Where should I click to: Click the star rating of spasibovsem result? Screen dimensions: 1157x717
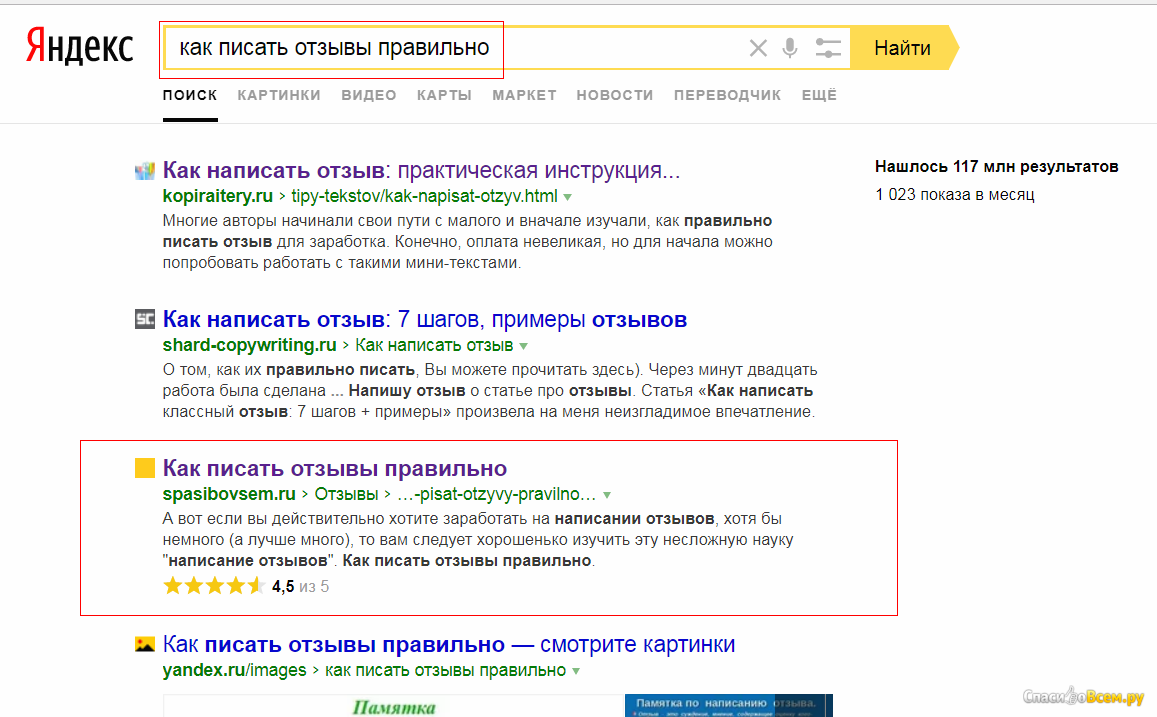[214, 586]
